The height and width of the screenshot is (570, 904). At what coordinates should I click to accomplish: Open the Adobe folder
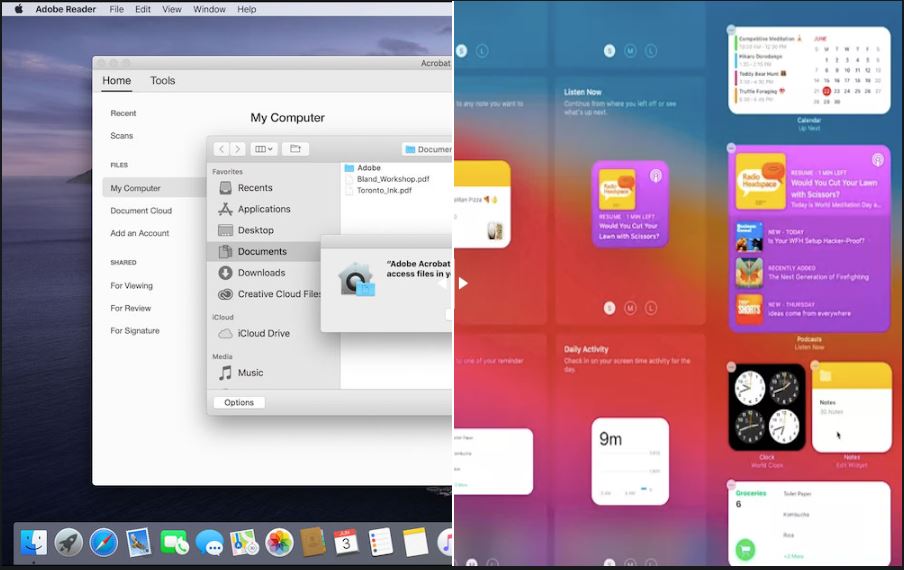[x=363, y=168]
